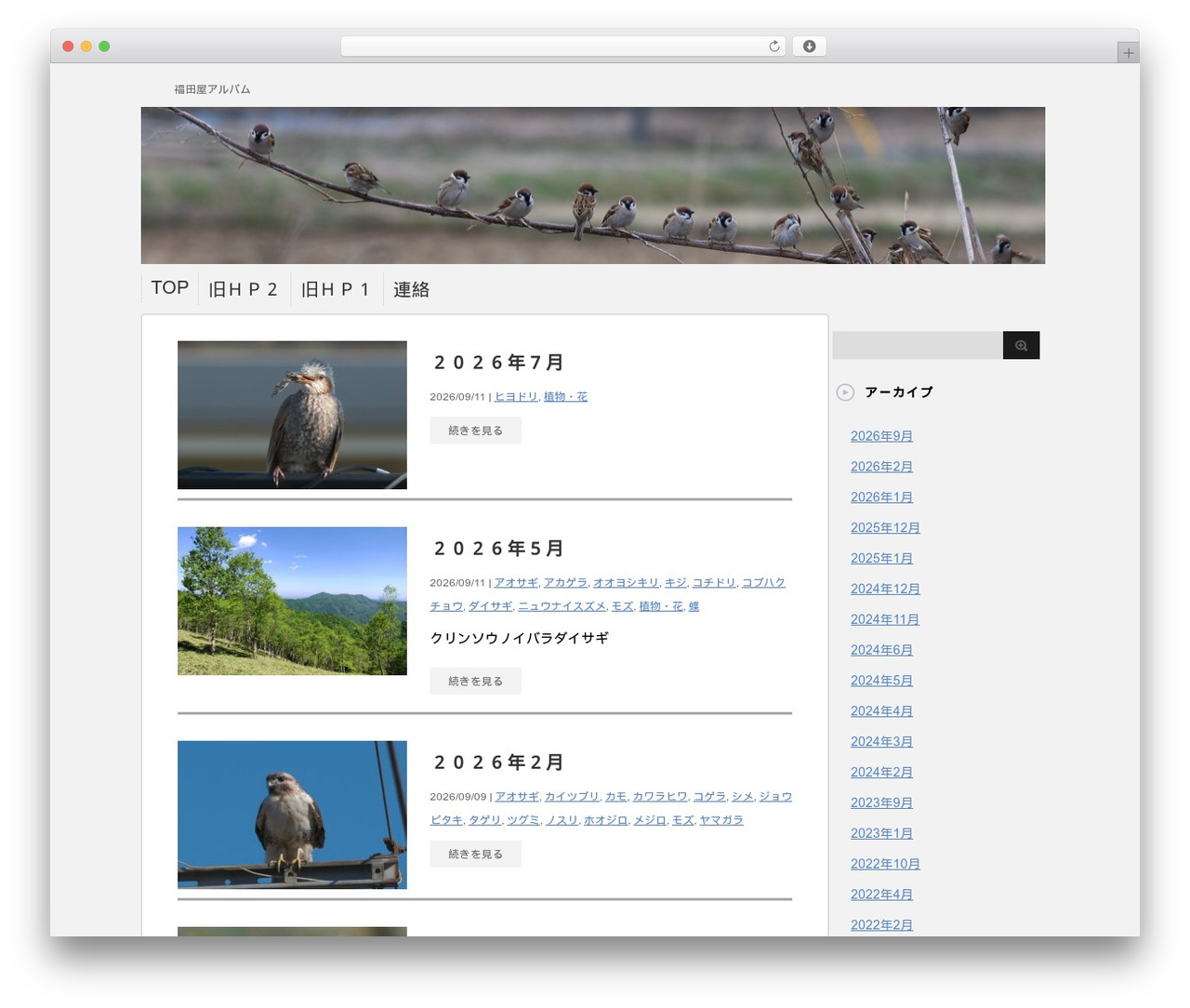Open the 2024年6月 archive link
Screen dimensions: 1190x1008
click(x=881, y=651)
